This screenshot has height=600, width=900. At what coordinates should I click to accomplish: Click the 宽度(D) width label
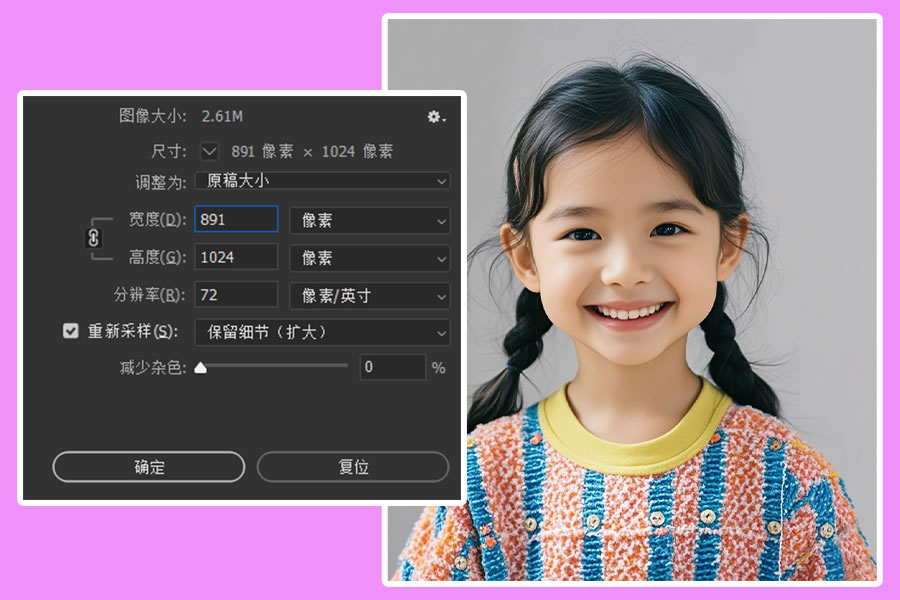point(157,219)
